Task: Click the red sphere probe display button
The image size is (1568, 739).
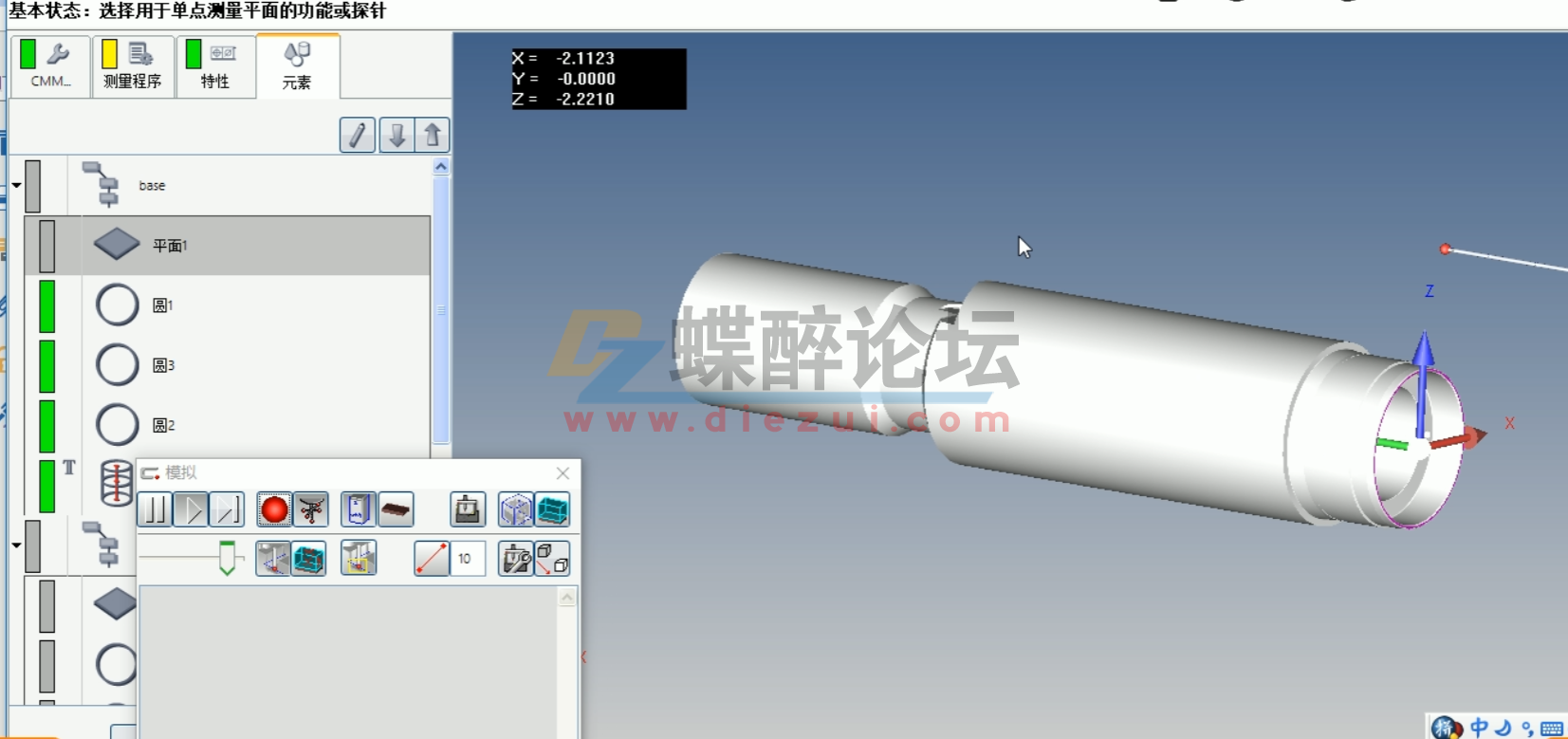Action: pyautogui.click(x=274, y=510)
